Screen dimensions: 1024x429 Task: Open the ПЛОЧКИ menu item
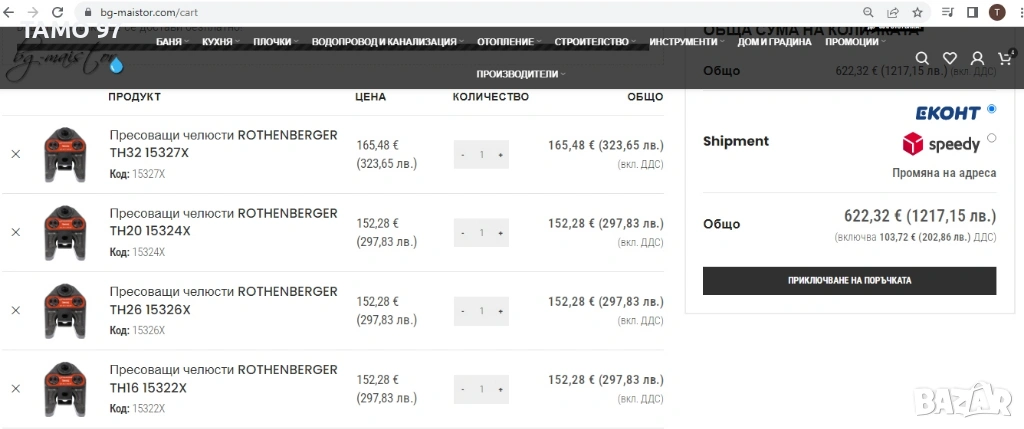[275, 42]
